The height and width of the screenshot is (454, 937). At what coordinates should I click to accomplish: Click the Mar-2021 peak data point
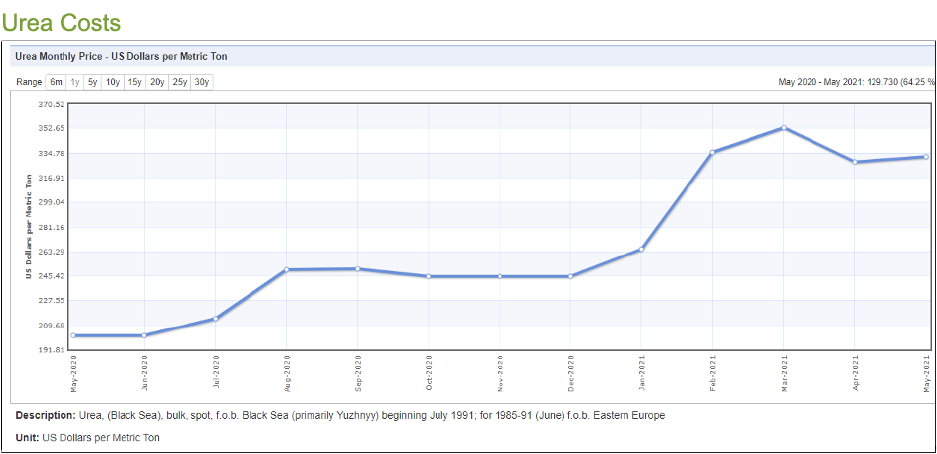(784, 128)
